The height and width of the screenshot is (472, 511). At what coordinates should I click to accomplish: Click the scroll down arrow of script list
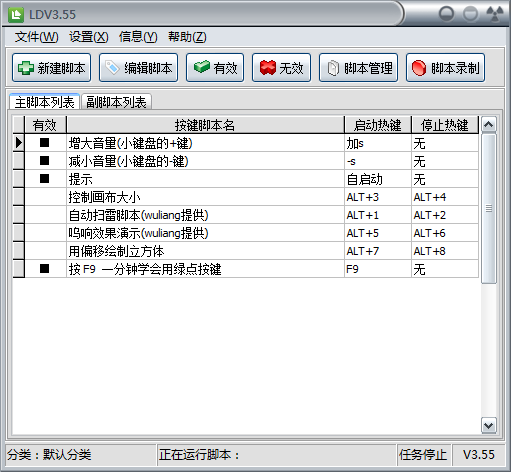(489, 425)
